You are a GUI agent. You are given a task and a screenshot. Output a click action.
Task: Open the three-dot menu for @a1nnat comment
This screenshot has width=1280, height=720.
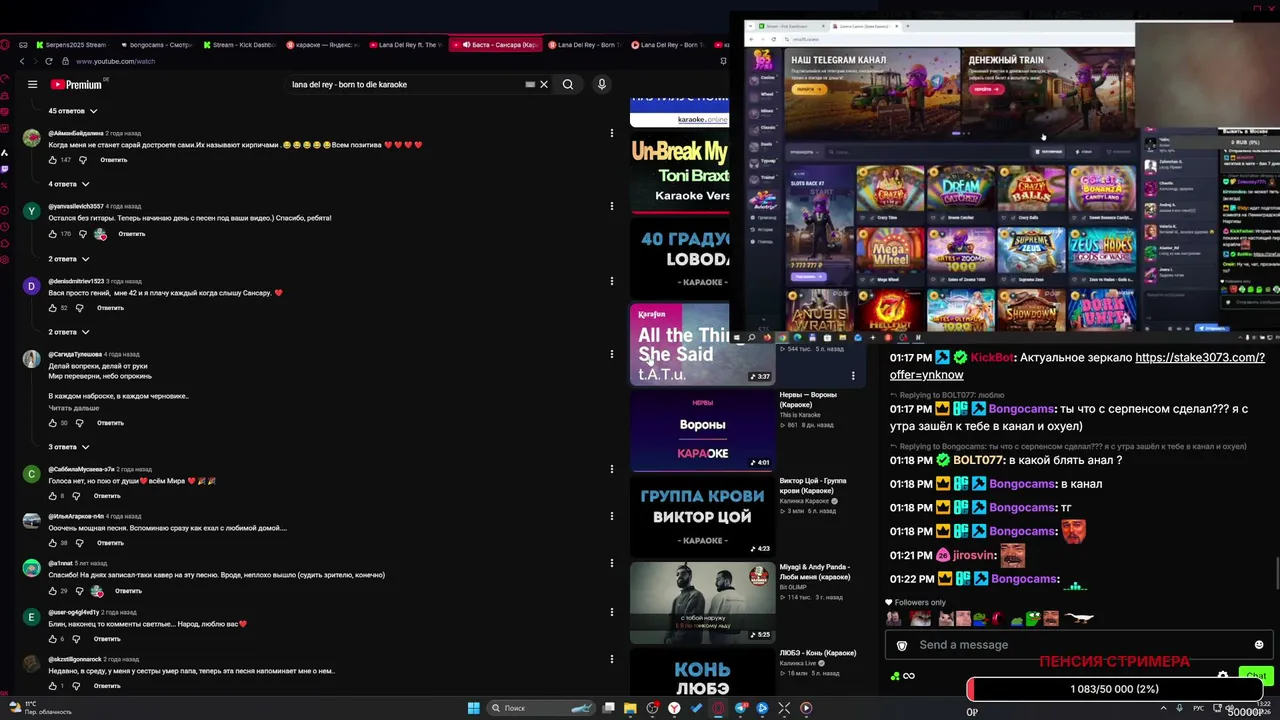(x=612, y=563)
